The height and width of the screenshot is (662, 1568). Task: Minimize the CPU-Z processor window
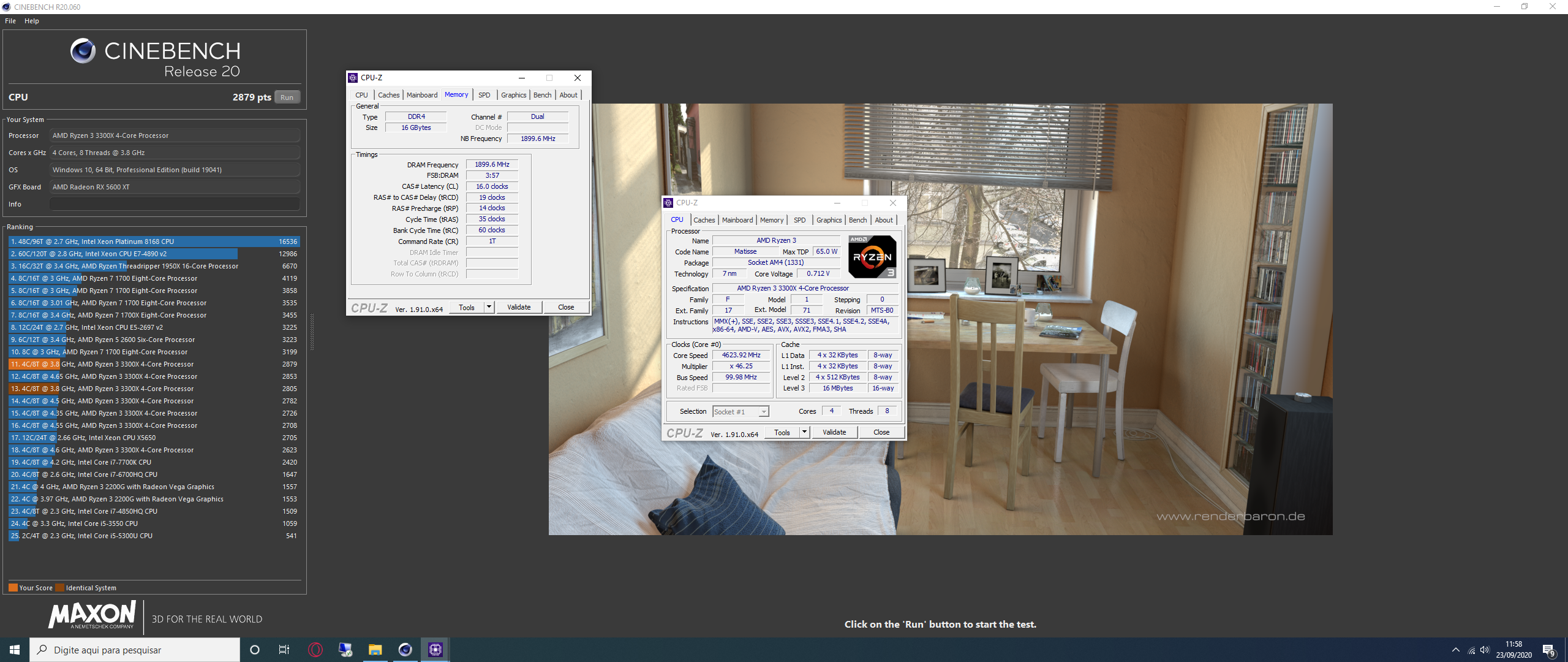point(837,203)
